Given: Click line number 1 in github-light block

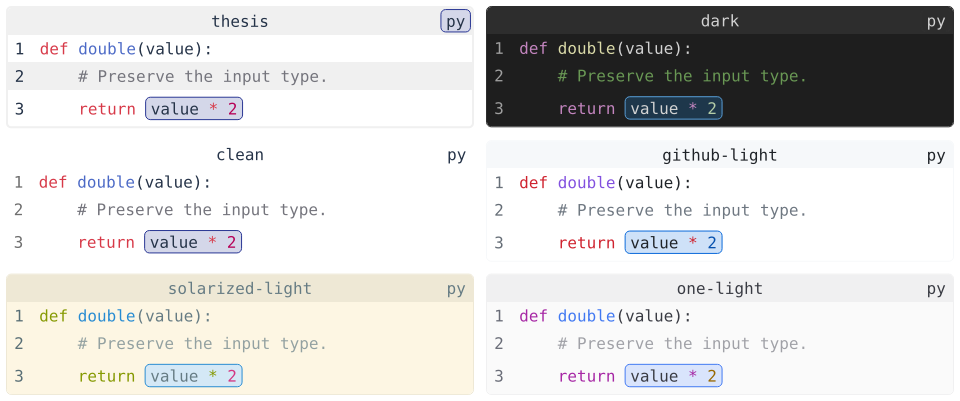Looking at the screenshot, I should pos(498,183).
